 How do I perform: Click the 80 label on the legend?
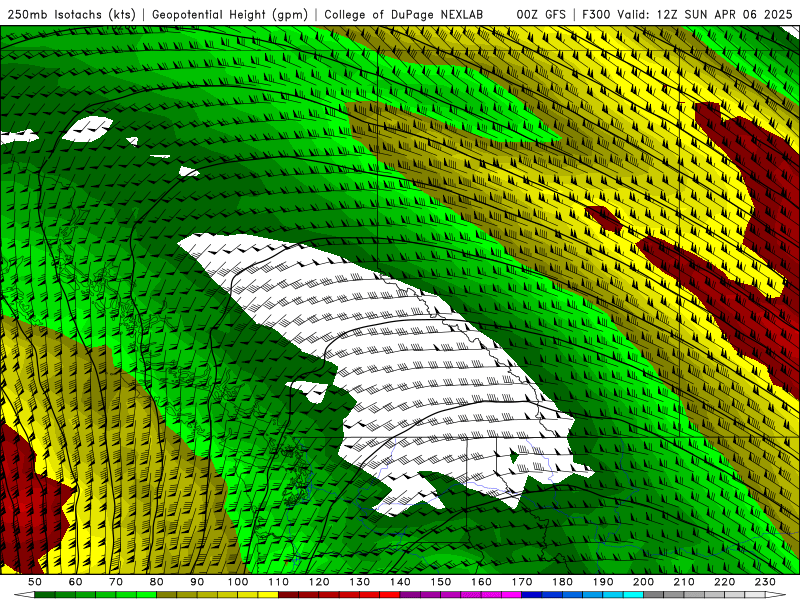click(157, 582)
